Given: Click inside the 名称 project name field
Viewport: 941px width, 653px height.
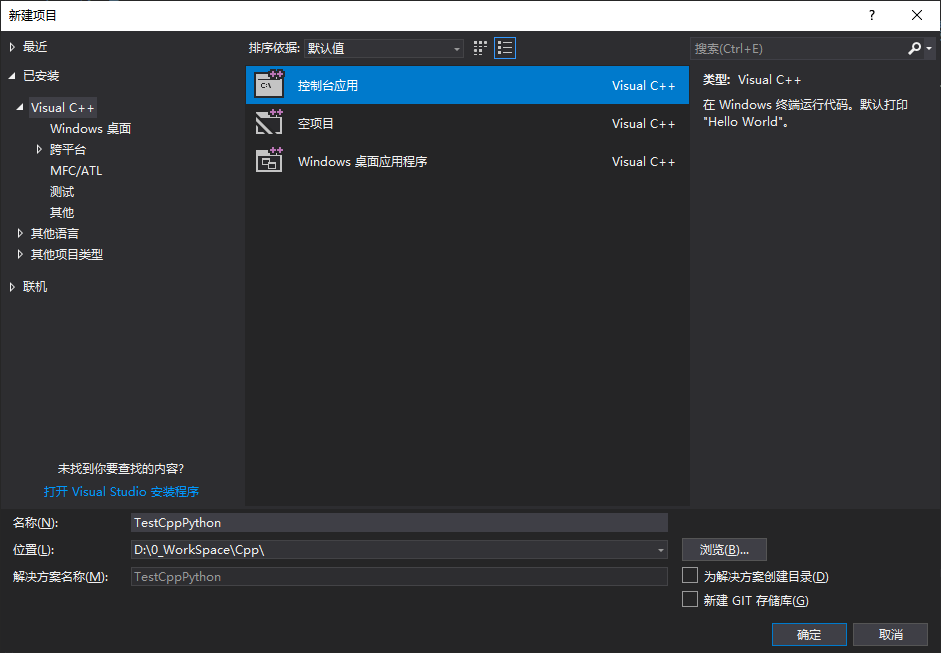Looking at the screenshot, I should tap(400, 522).
